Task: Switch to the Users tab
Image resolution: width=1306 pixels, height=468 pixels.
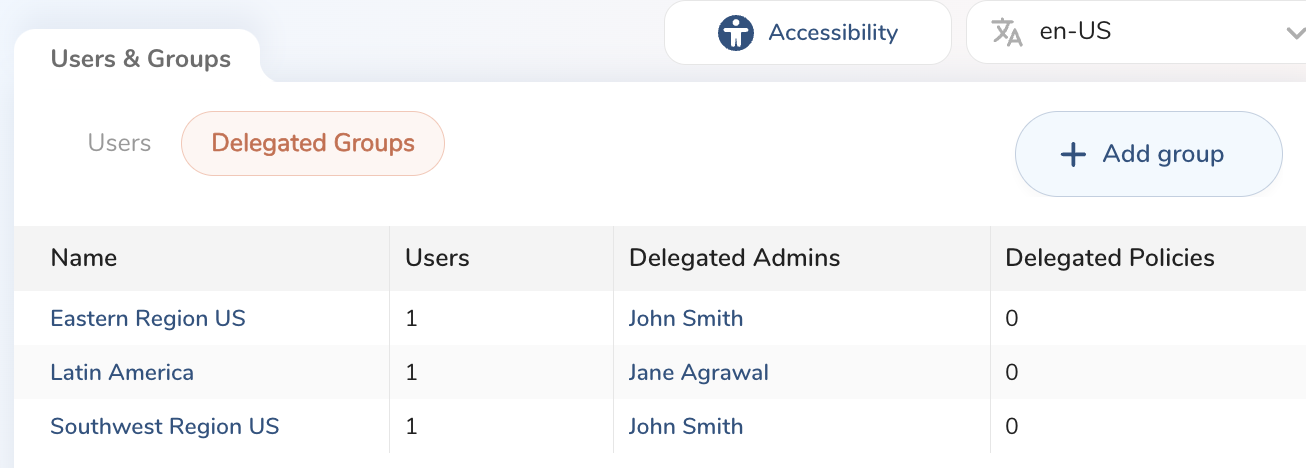Action: (x=119, y=143)
